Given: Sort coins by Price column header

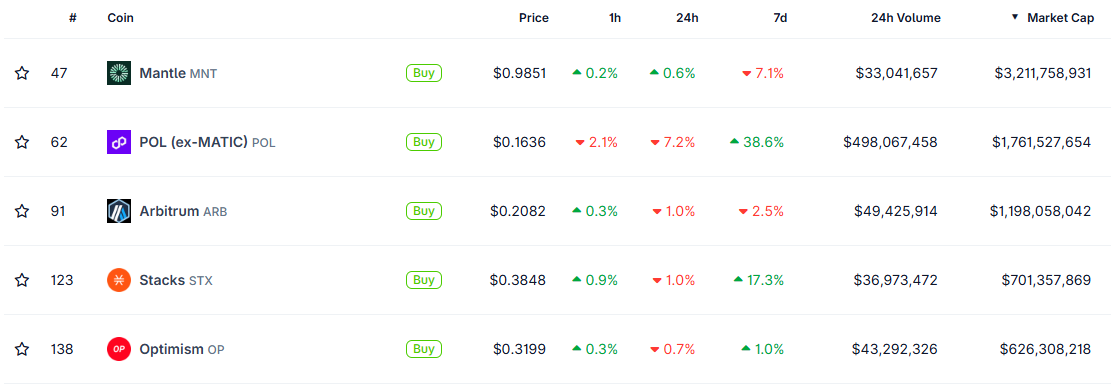Looking at the screenshot, I should pyautogui.click(x=534, y=18).
